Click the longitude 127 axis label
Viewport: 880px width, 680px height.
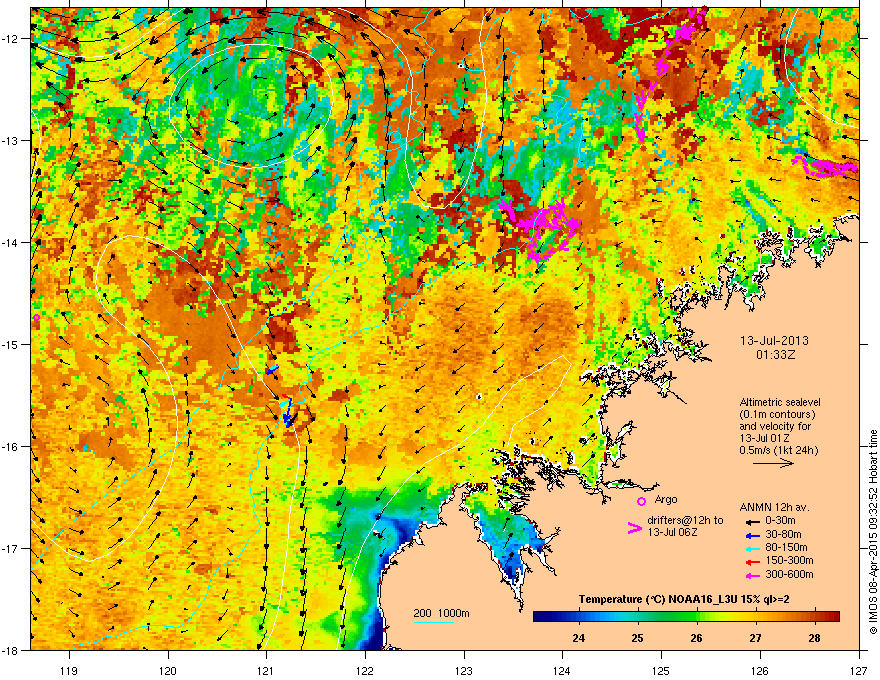click(859, 670)
